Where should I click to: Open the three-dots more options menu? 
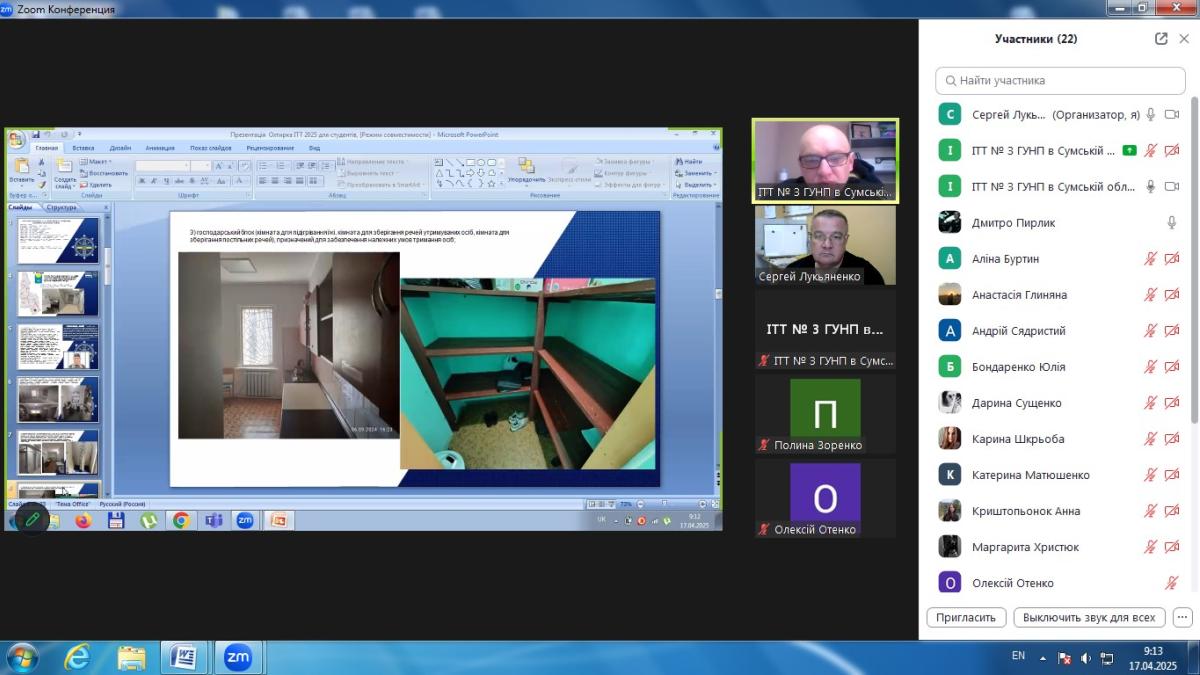pyautogui.click(x=1183, y=617)
